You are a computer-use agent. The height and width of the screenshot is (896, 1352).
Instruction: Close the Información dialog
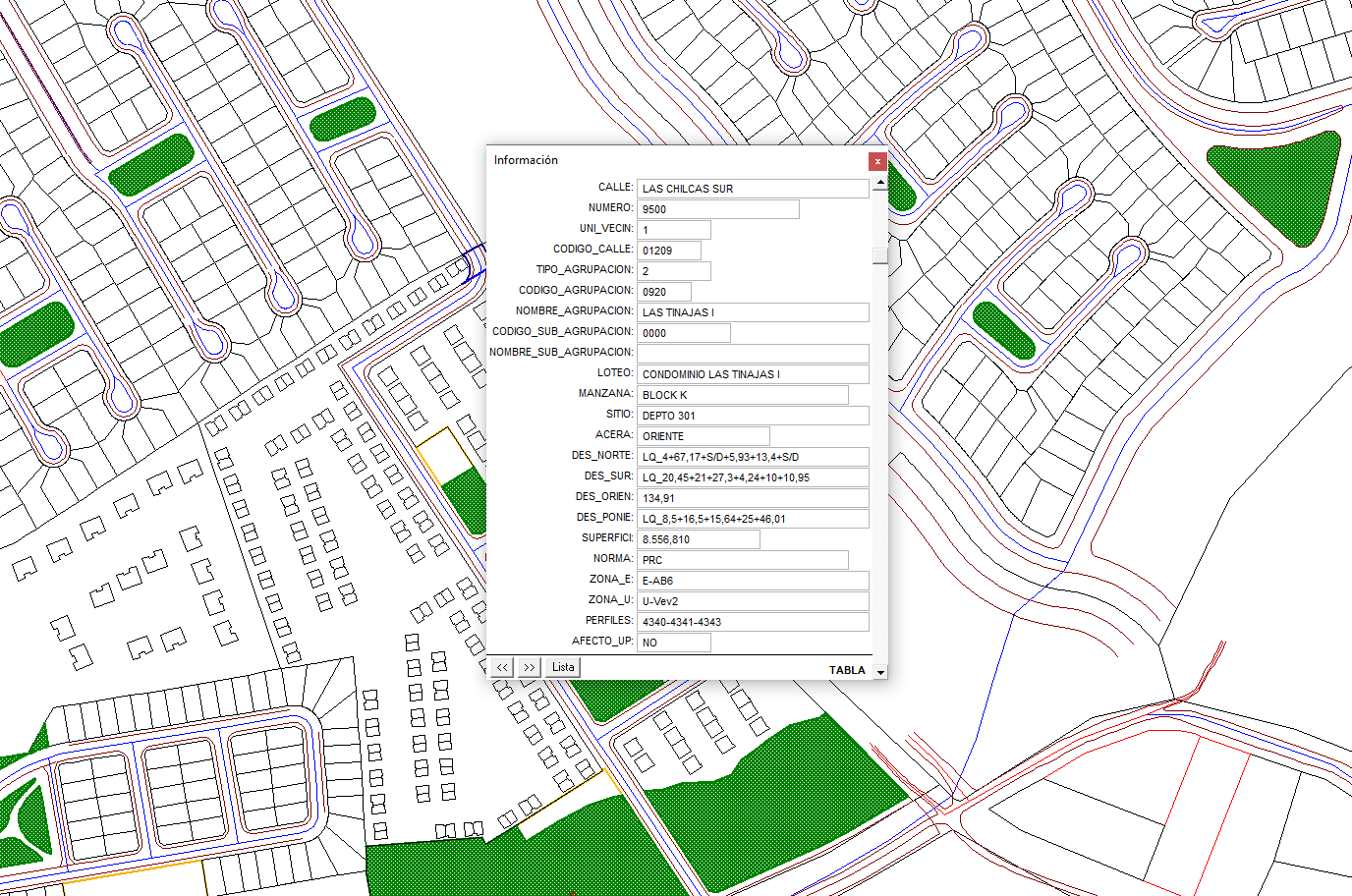pyautogui.click(x=877, y=161)
